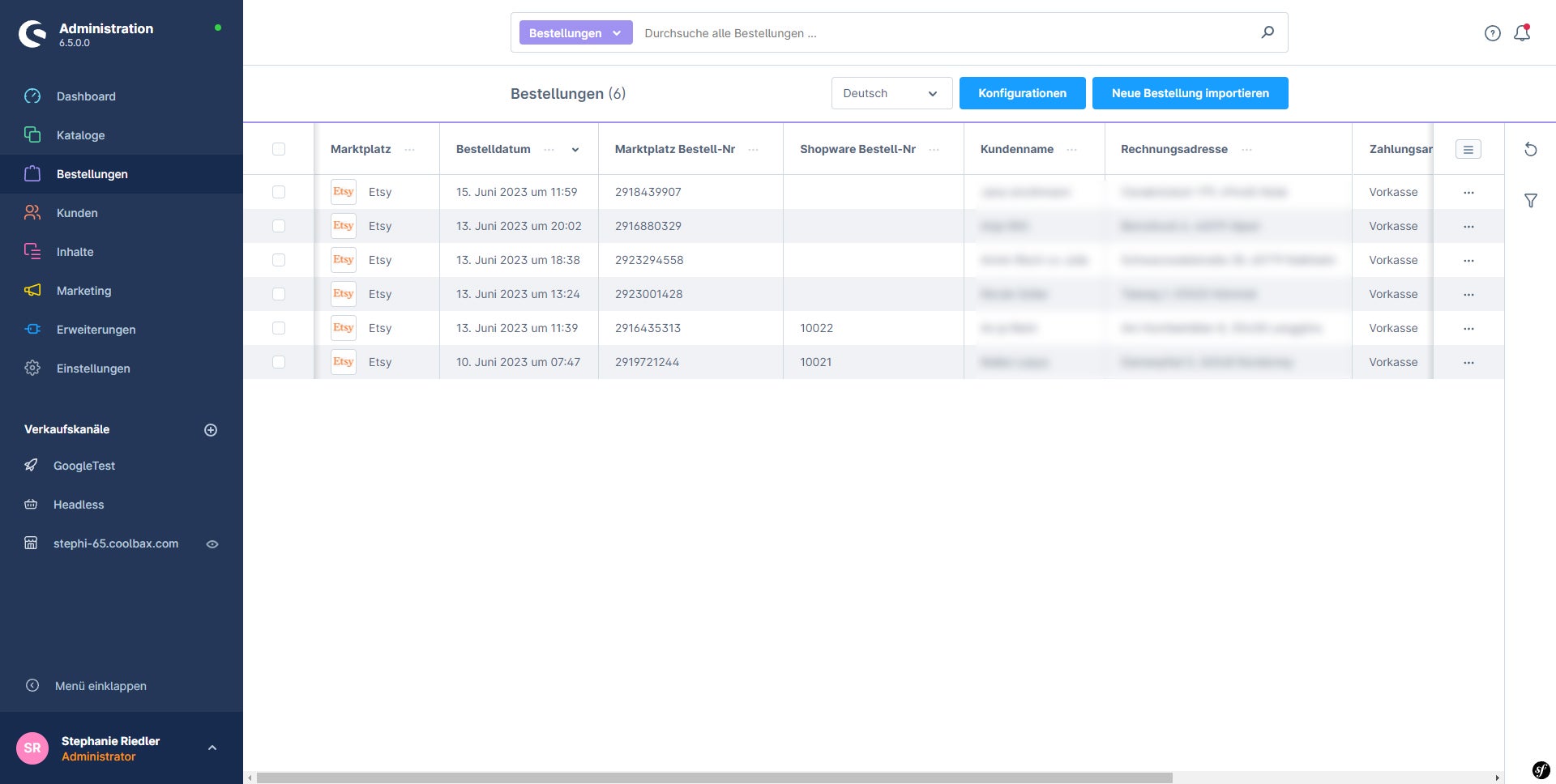This screenshot has width=1556, height=784.
Task: Open the Dashboard icon in sidebar
Action: tap(32, 96)
